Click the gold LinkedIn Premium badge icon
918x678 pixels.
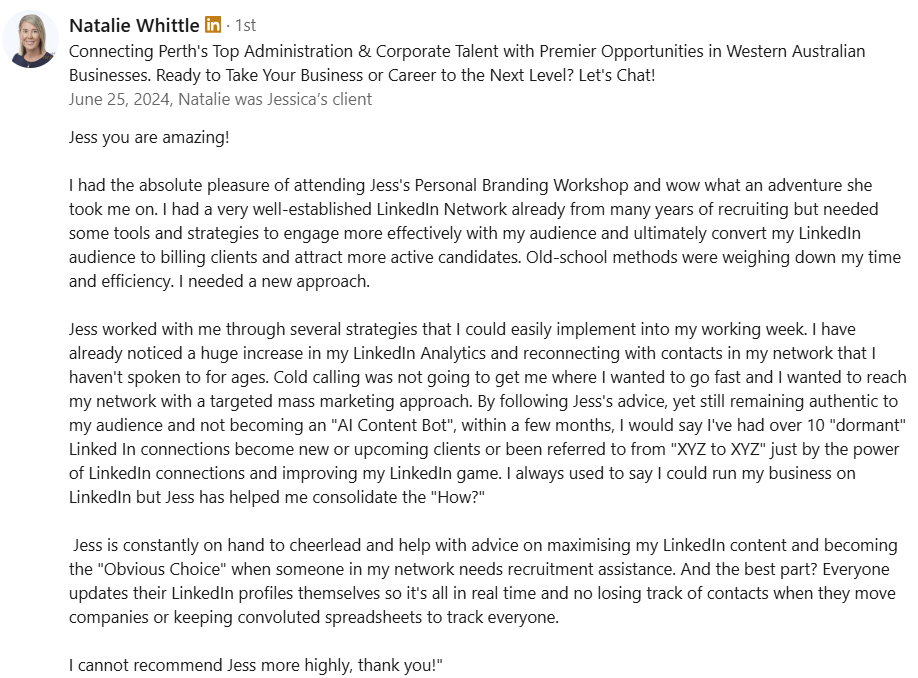(213, 25)
